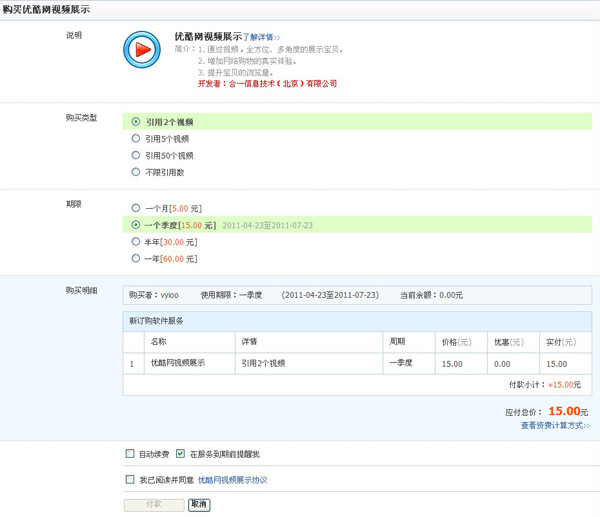
Task: Click the red 开发者 company text
Action: click(x=267, y=83)
